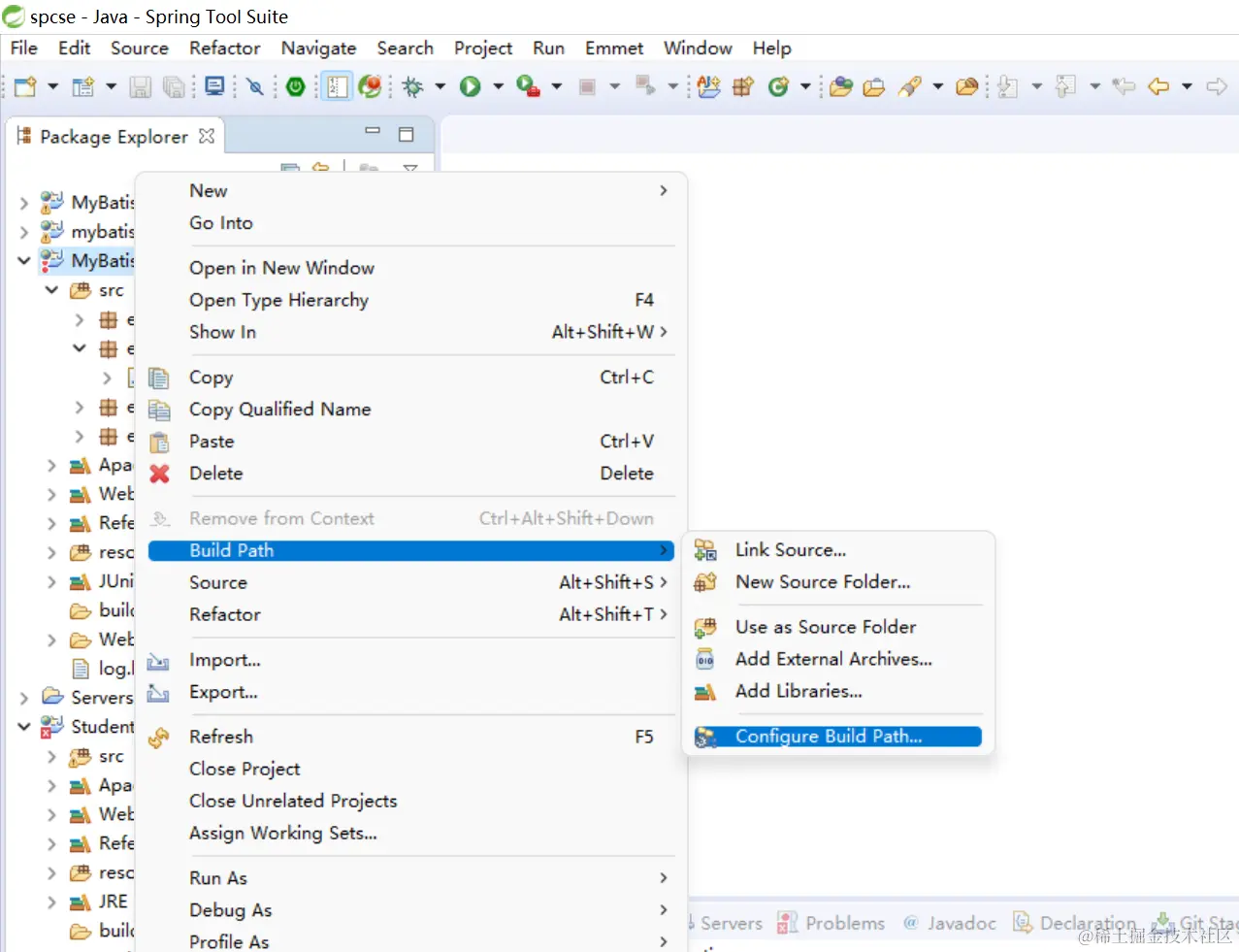Select the Package Explorer tab
The width and height of the screenshot is (1239, 952).
[x=114, y=137]
